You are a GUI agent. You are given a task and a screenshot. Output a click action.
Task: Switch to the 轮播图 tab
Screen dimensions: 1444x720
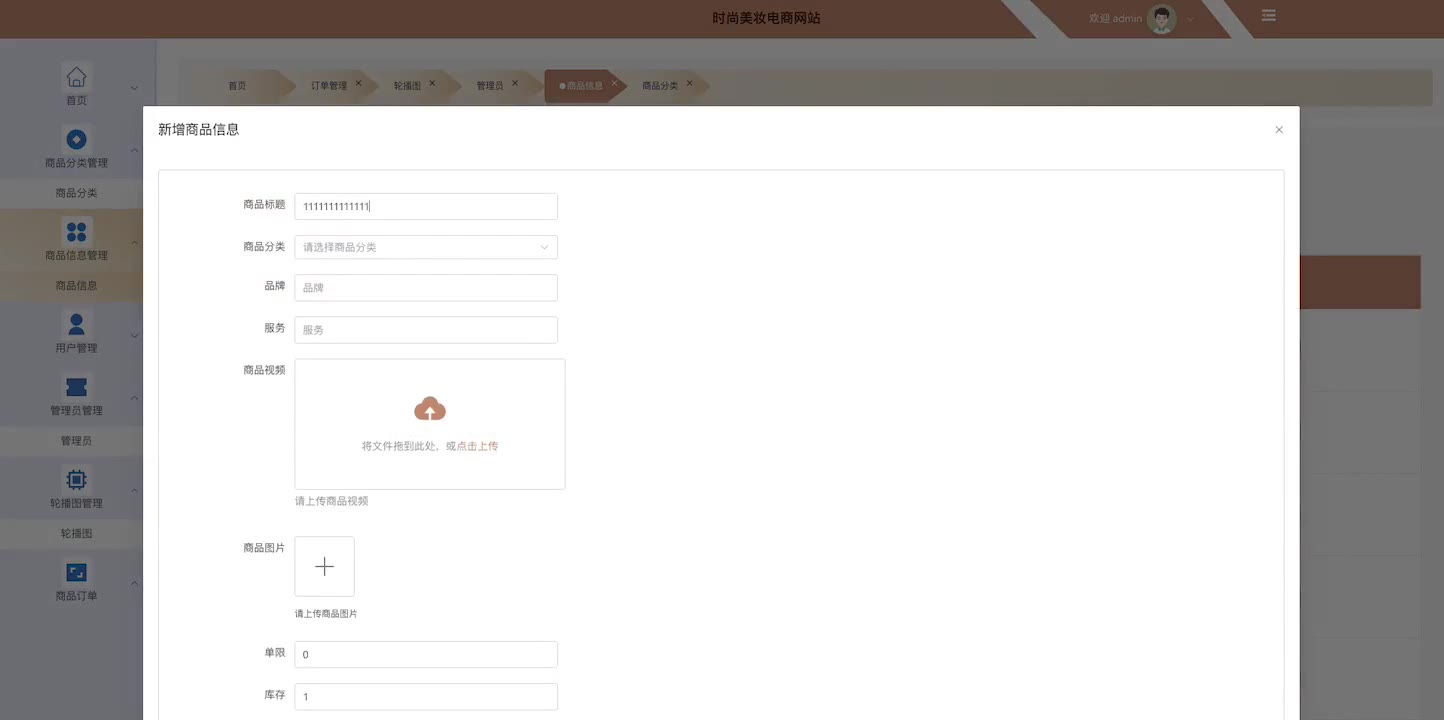click(407, 86)
